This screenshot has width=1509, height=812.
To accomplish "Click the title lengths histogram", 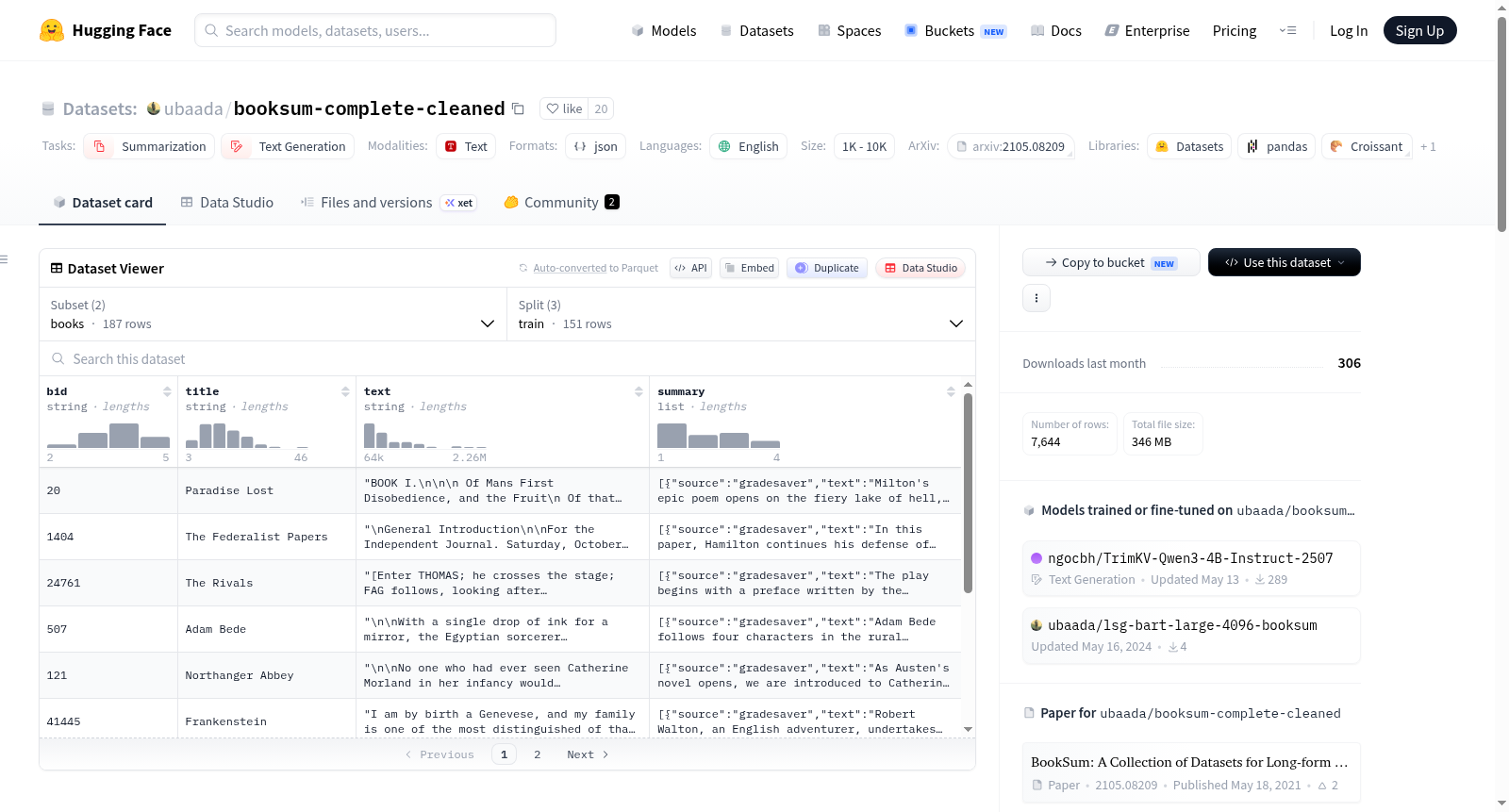I will (x=247, y=435).
